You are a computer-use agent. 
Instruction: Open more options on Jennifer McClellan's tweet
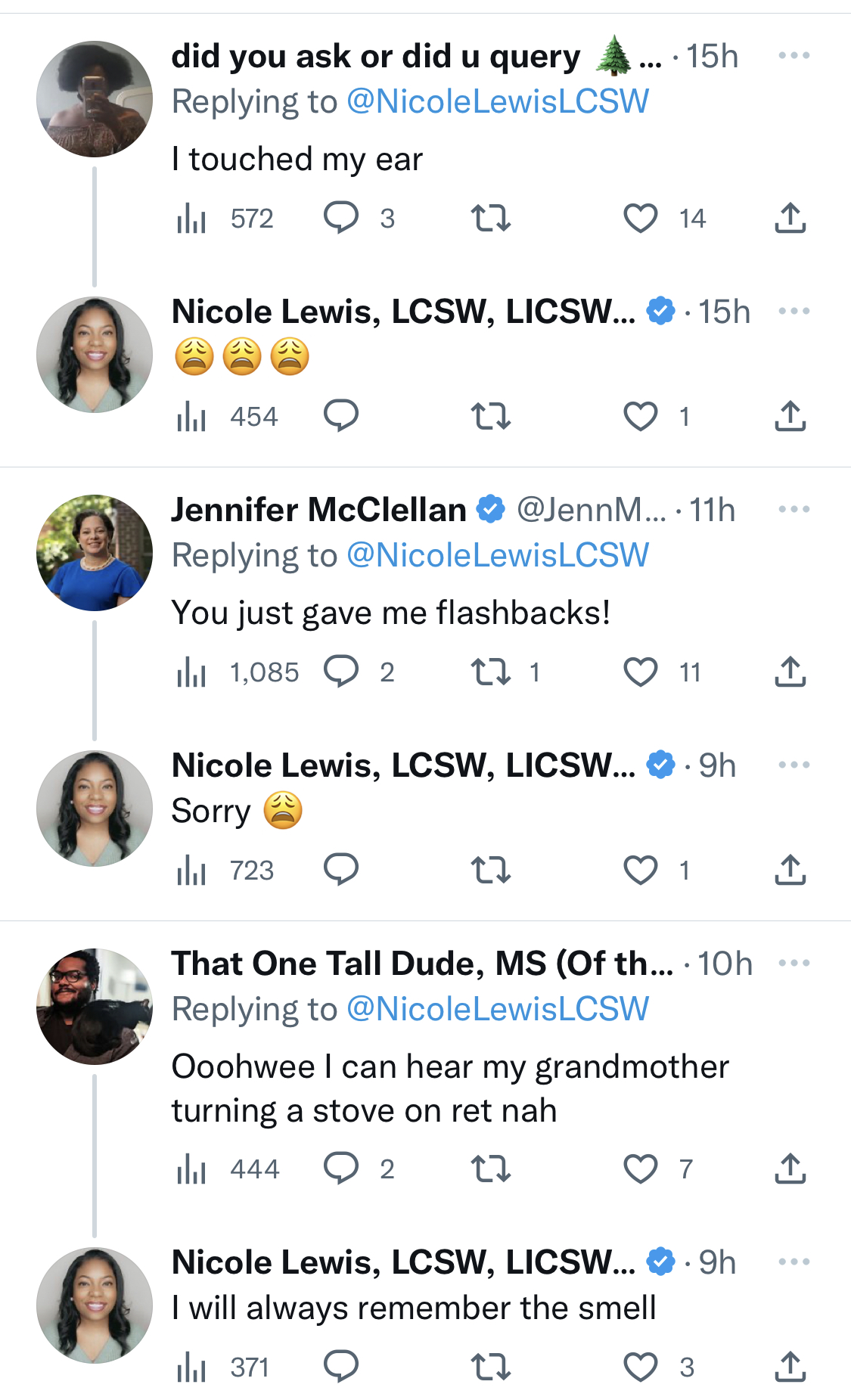pyautogui.click(x=794, y=509)
